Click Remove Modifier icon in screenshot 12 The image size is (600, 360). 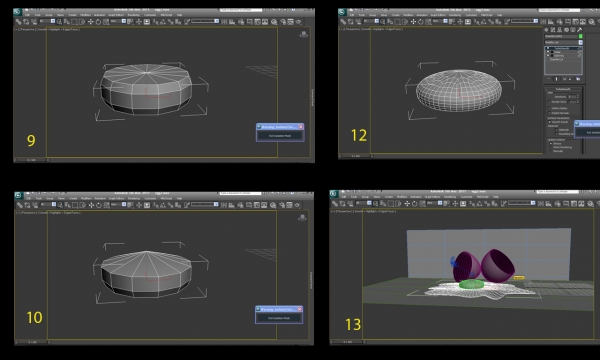click(x=570, y=79)
